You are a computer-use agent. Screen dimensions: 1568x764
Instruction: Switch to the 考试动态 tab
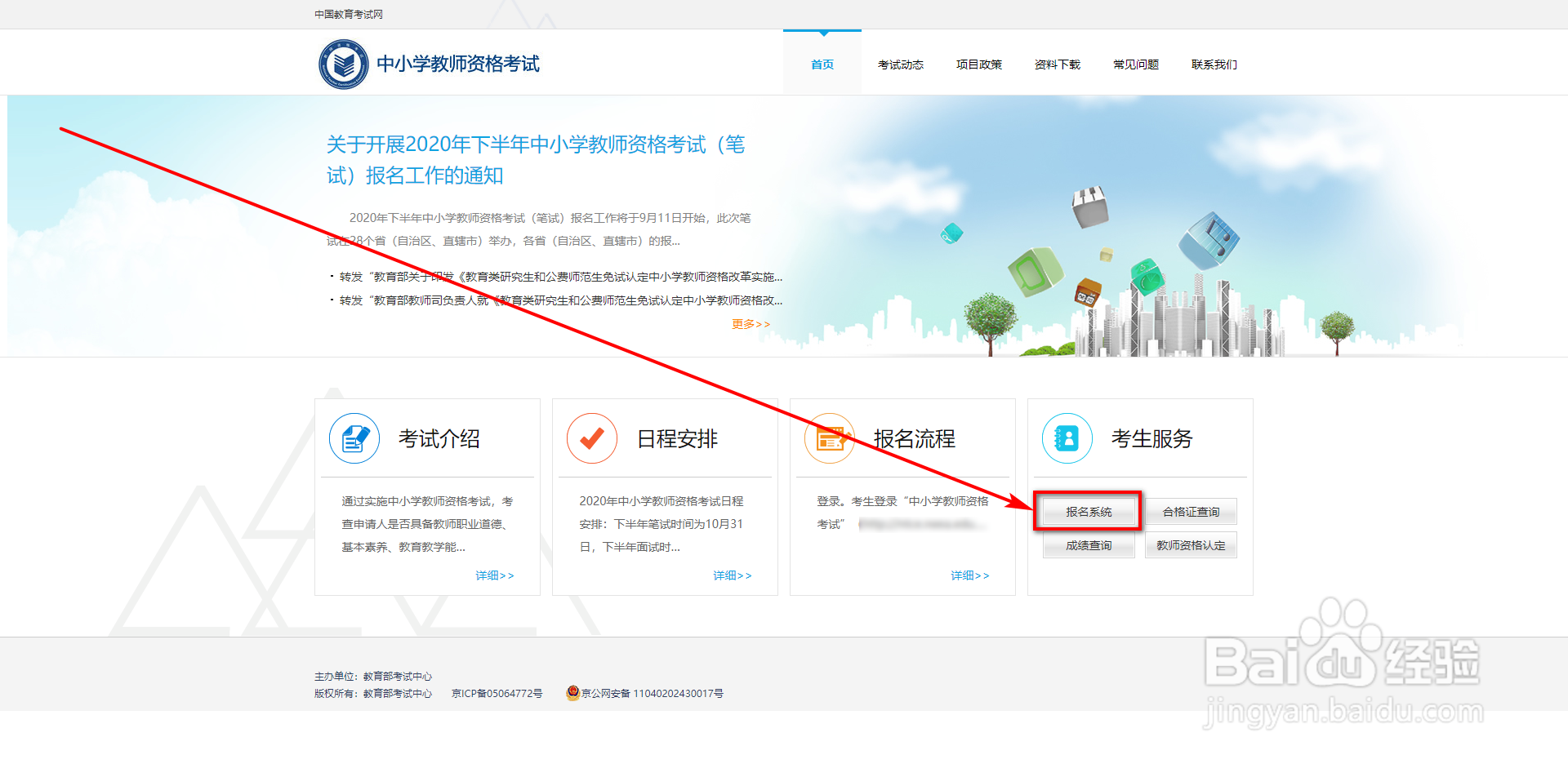tap(901, 64)
